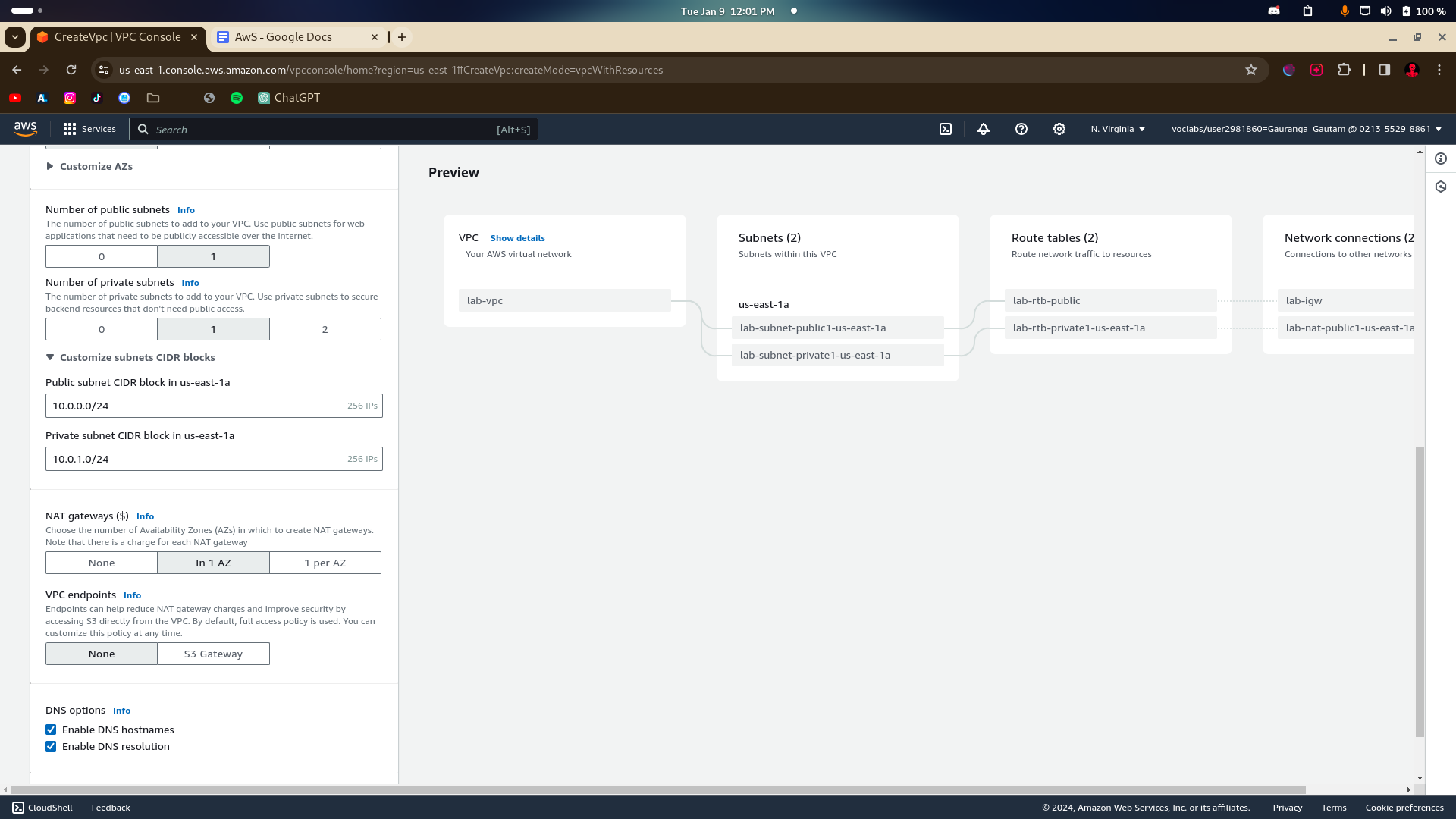Open the AWS support help icon
Image resolution: width=1456 pixels, height=819 pixels.
coord(1021,129)
